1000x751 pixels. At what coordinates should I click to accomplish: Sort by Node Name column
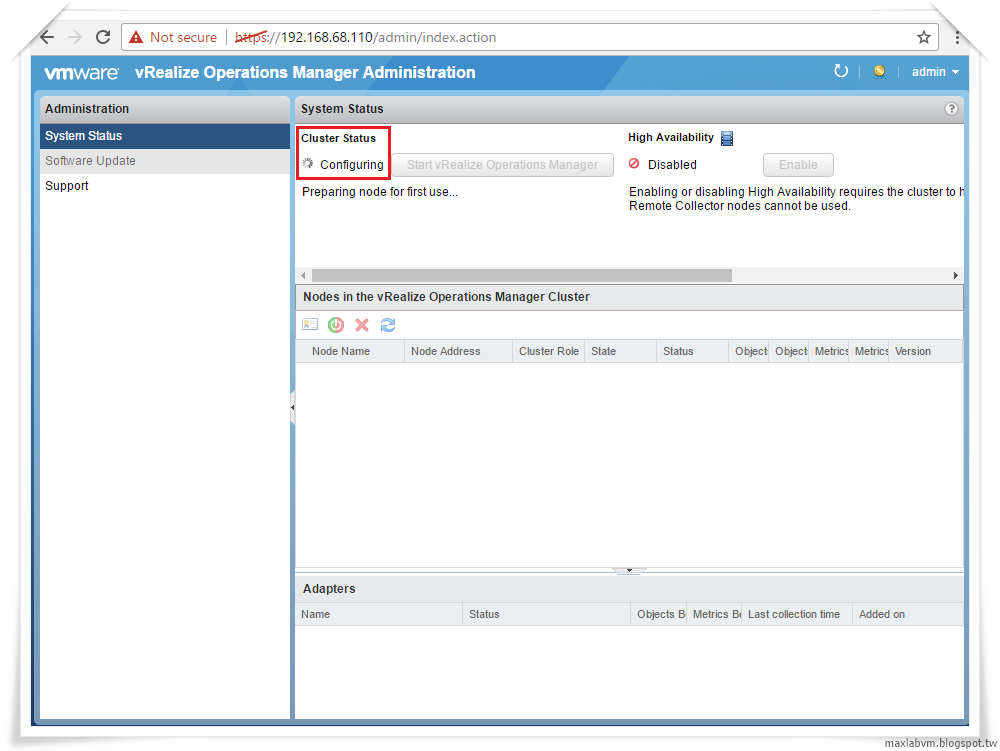click(x=350, y=351)
